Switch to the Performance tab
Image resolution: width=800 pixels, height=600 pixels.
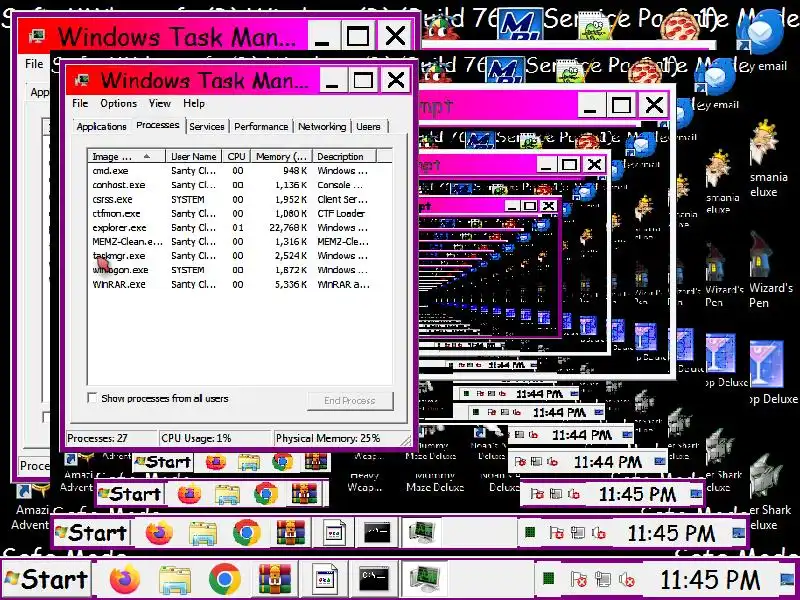[x=261, y=126]
